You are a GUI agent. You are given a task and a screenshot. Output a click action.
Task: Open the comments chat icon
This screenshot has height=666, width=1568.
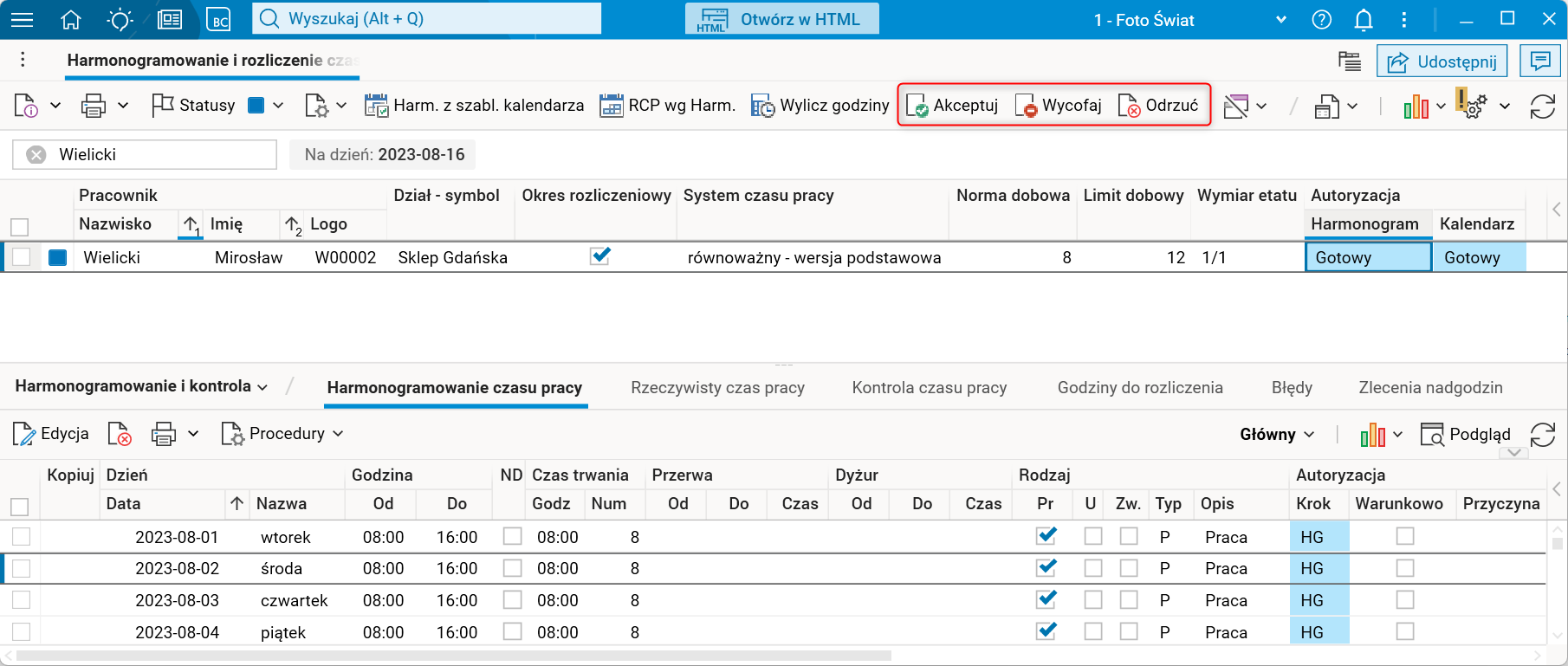click(1540, 61)
